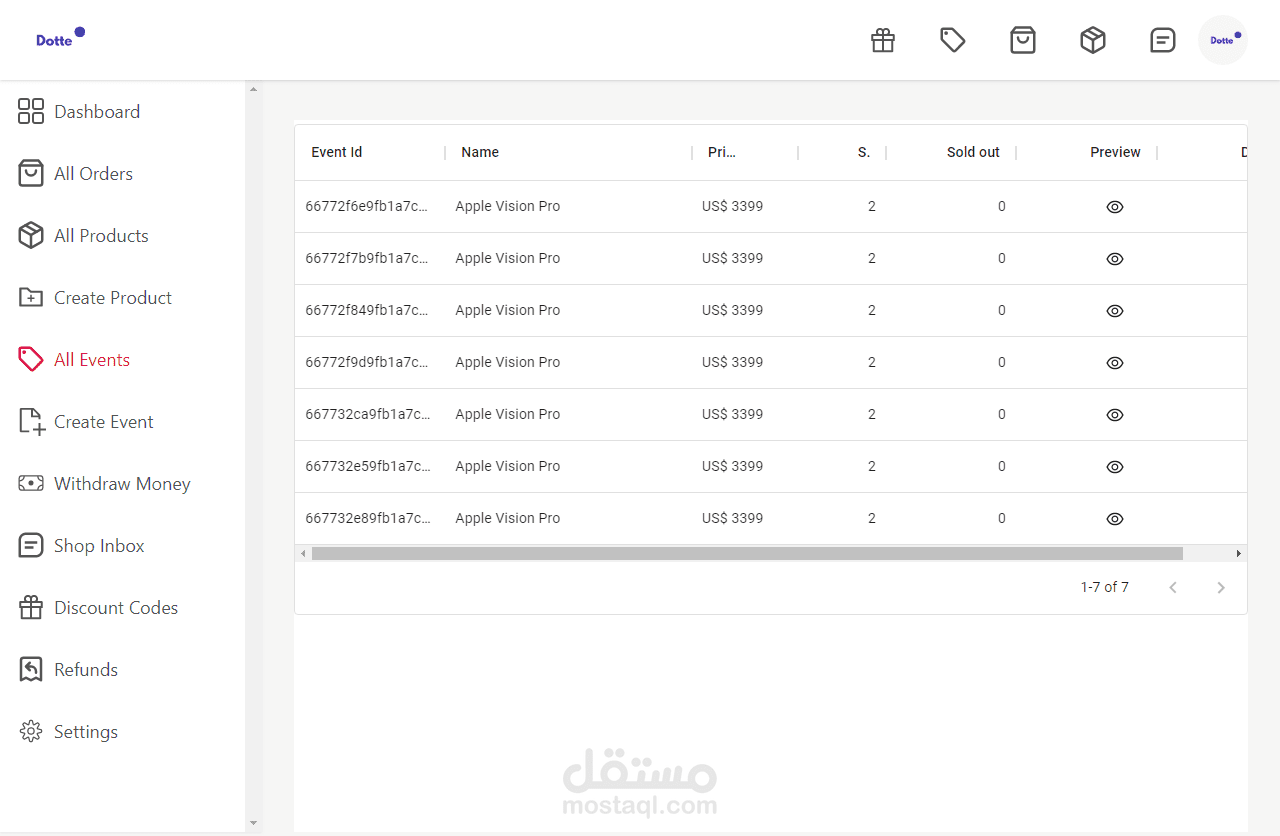Open the message icon in top header
This screenshot has height=836, width=1280.
point(1163,40)
